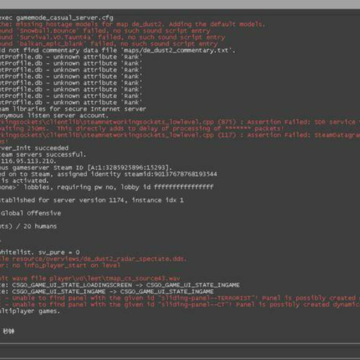
Task: Click the console command input box
Action: click(x=180, y=352)
